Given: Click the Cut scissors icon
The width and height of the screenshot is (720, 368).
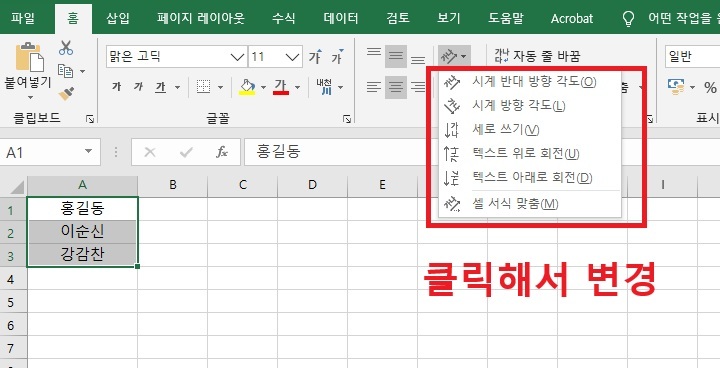Looking at the screenshot, I should (x=66, y=48).
